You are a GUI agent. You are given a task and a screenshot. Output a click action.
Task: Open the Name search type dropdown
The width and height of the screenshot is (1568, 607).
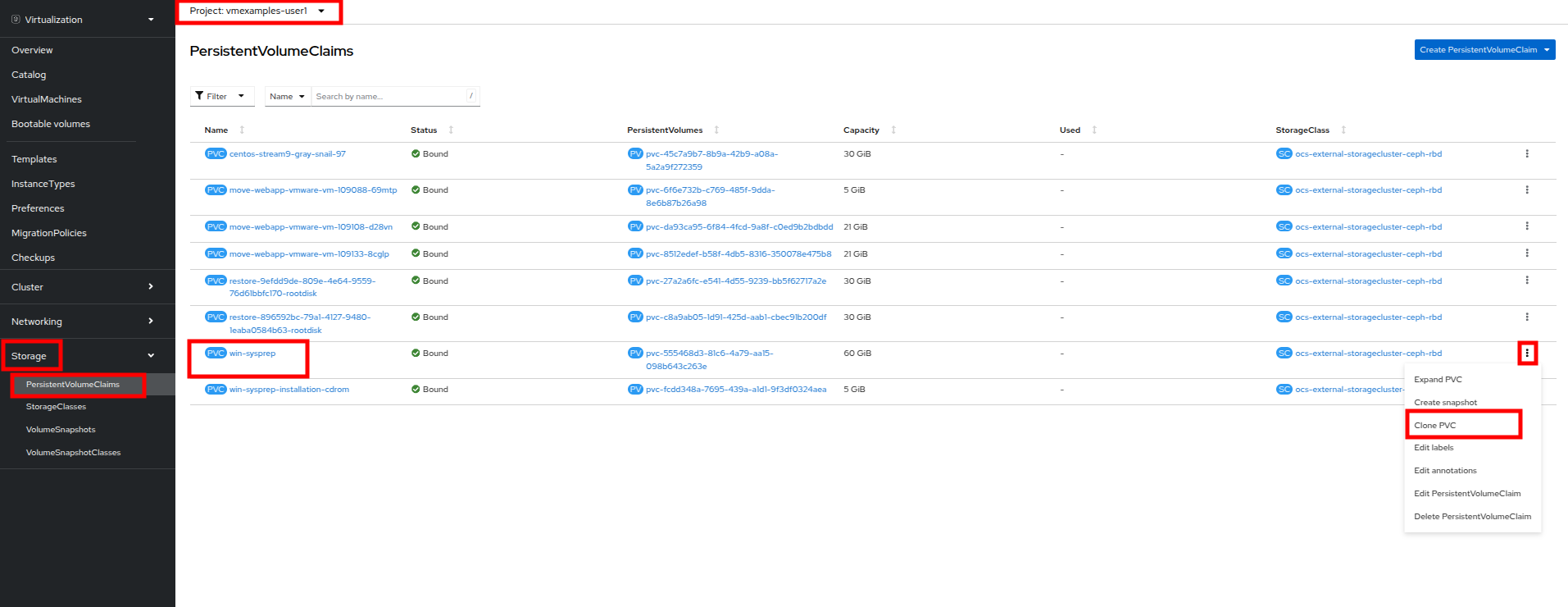[x=287, y=97]
